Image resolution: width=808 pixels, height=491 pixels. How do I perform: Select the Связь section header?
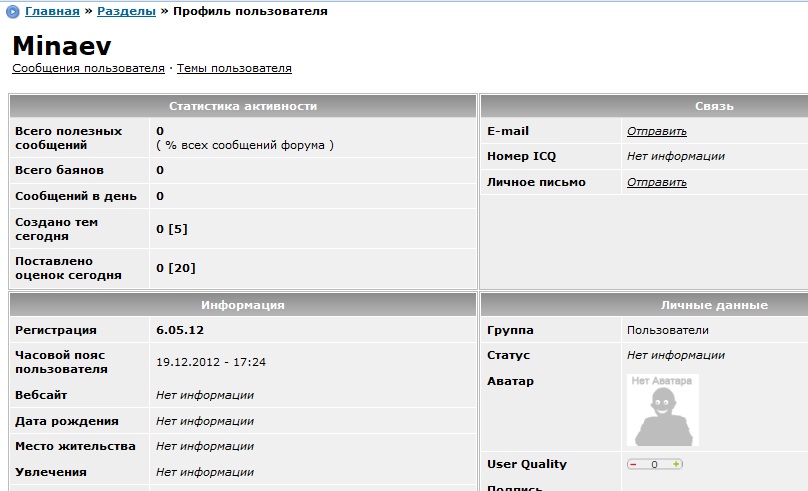(x=644, y=106)
